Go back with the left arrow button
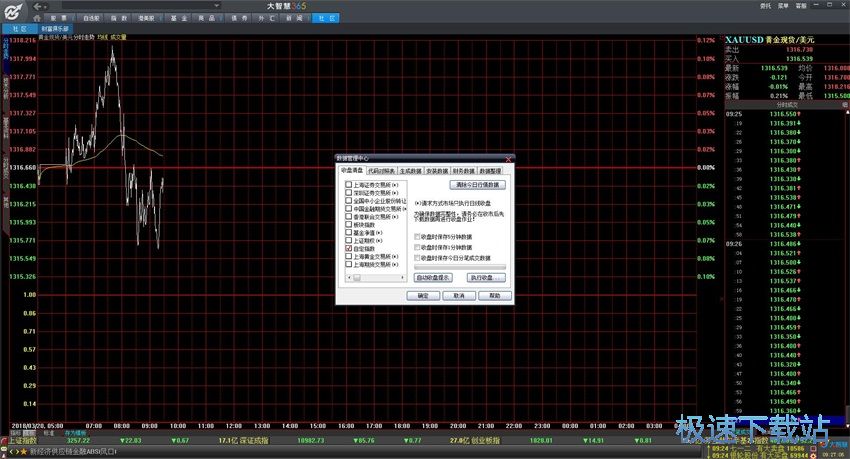Viewport: 850px width, 459px height. pyautogui.click(x=37, y=6)
